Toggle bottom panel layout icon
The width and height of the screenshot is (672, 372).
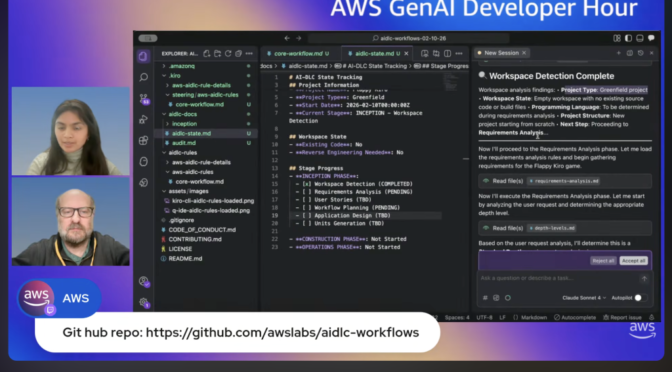pos(639,38)
